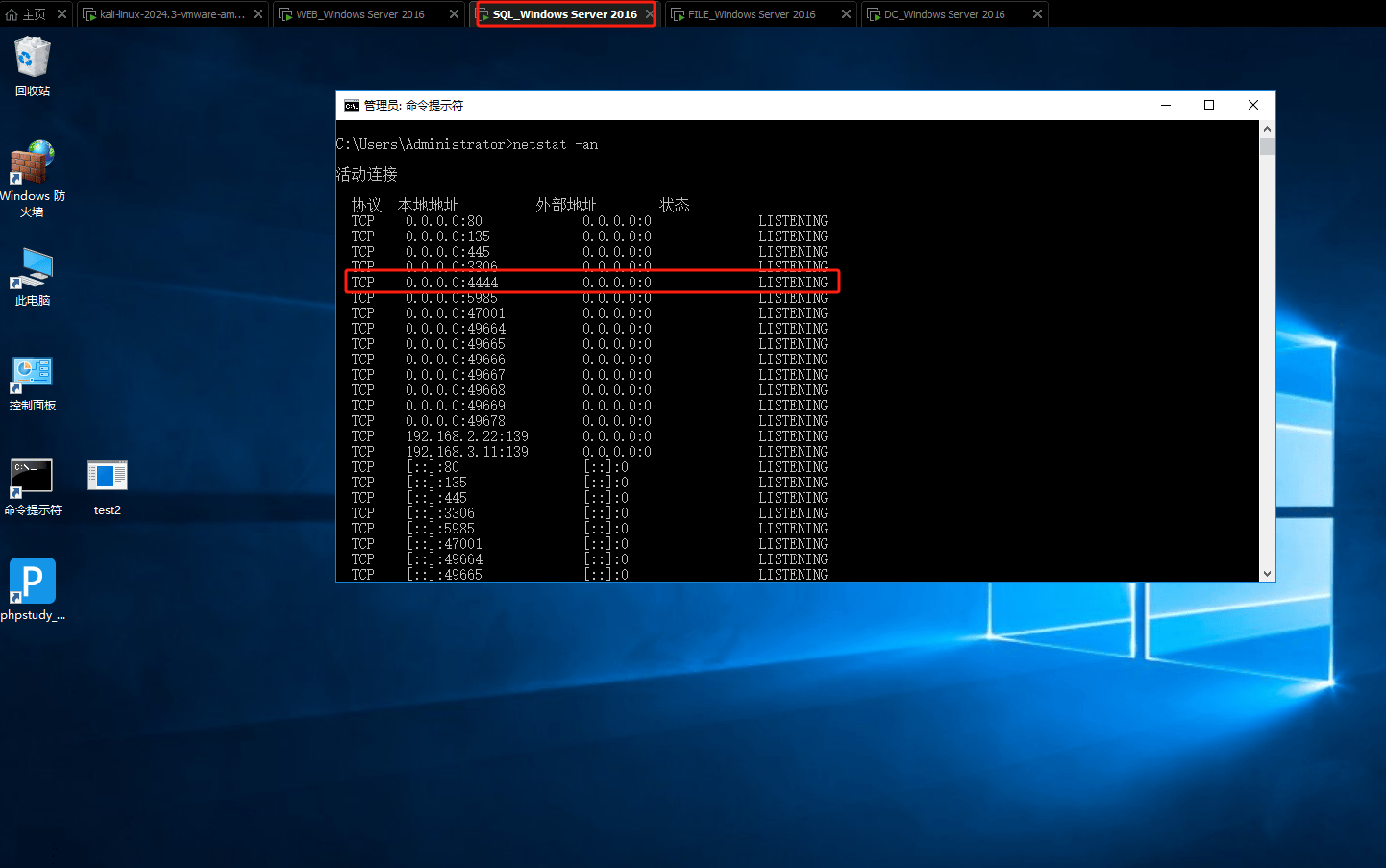Click the home icon on the 主页 tab
Viewport: 1386px width, 868px height.
click(12, 14)
